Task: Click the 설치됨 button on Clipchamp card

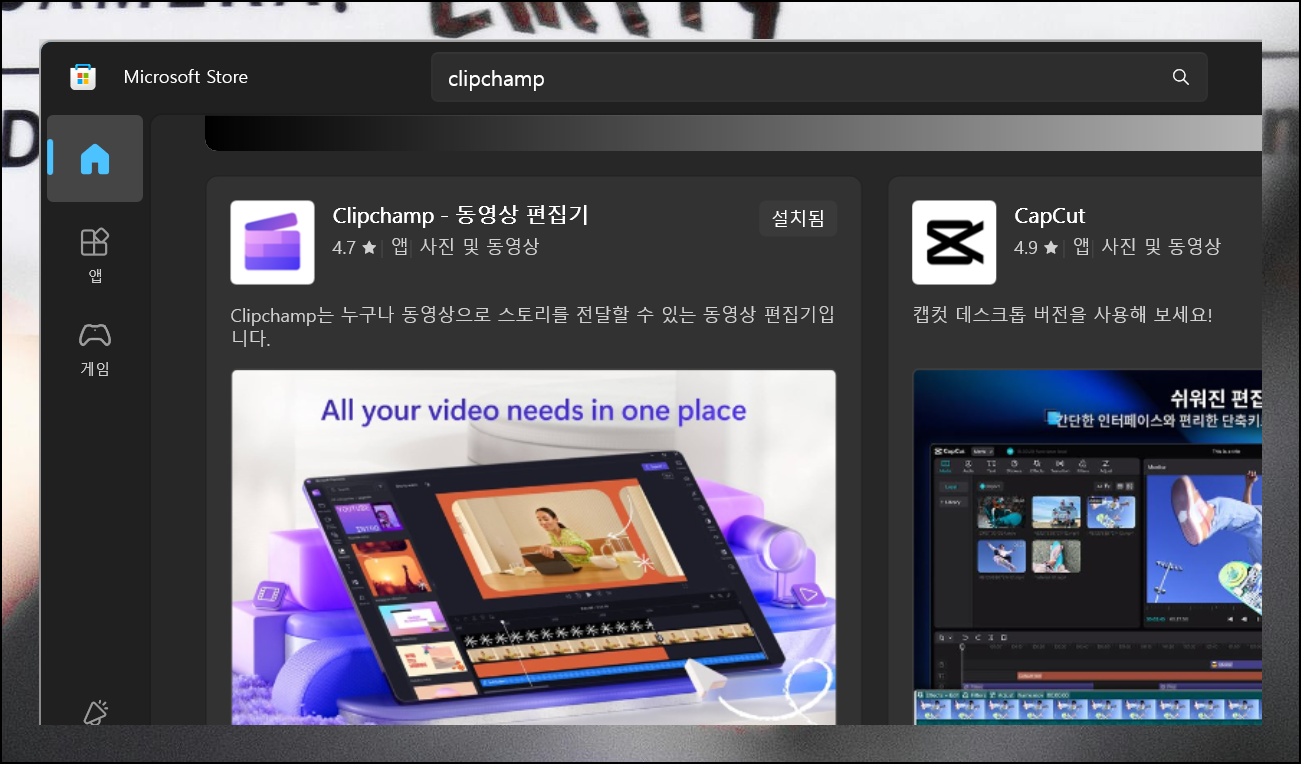Action: pyautogui.click(x=798, y=219)
